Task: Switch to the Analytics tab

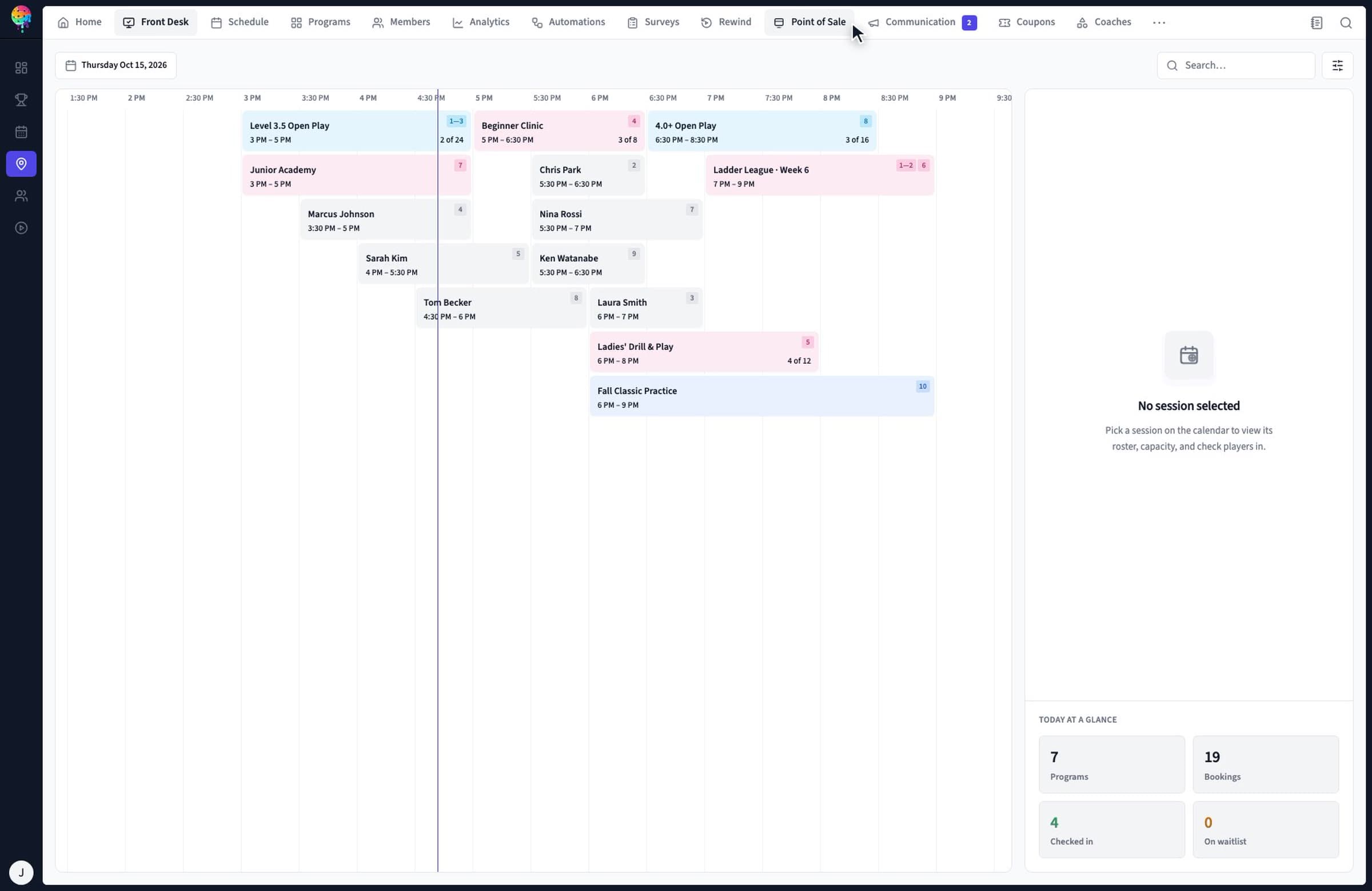Action: [x=481, y=22]
